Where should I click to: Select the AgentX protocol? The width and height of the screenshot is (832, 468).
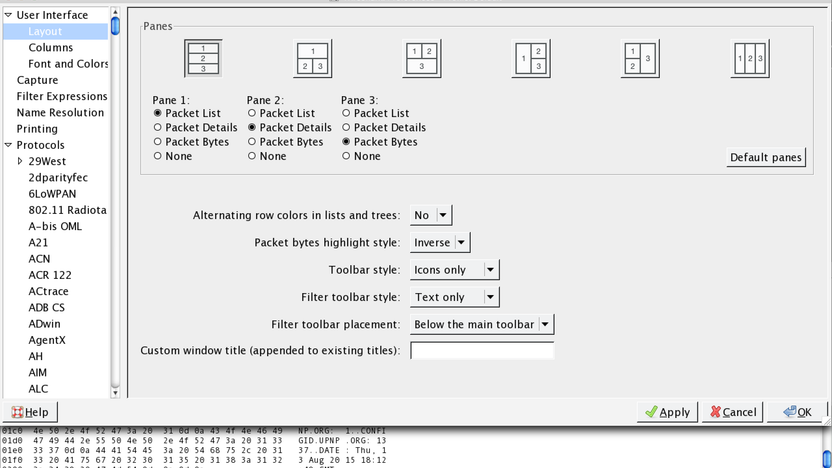[47, 340]
